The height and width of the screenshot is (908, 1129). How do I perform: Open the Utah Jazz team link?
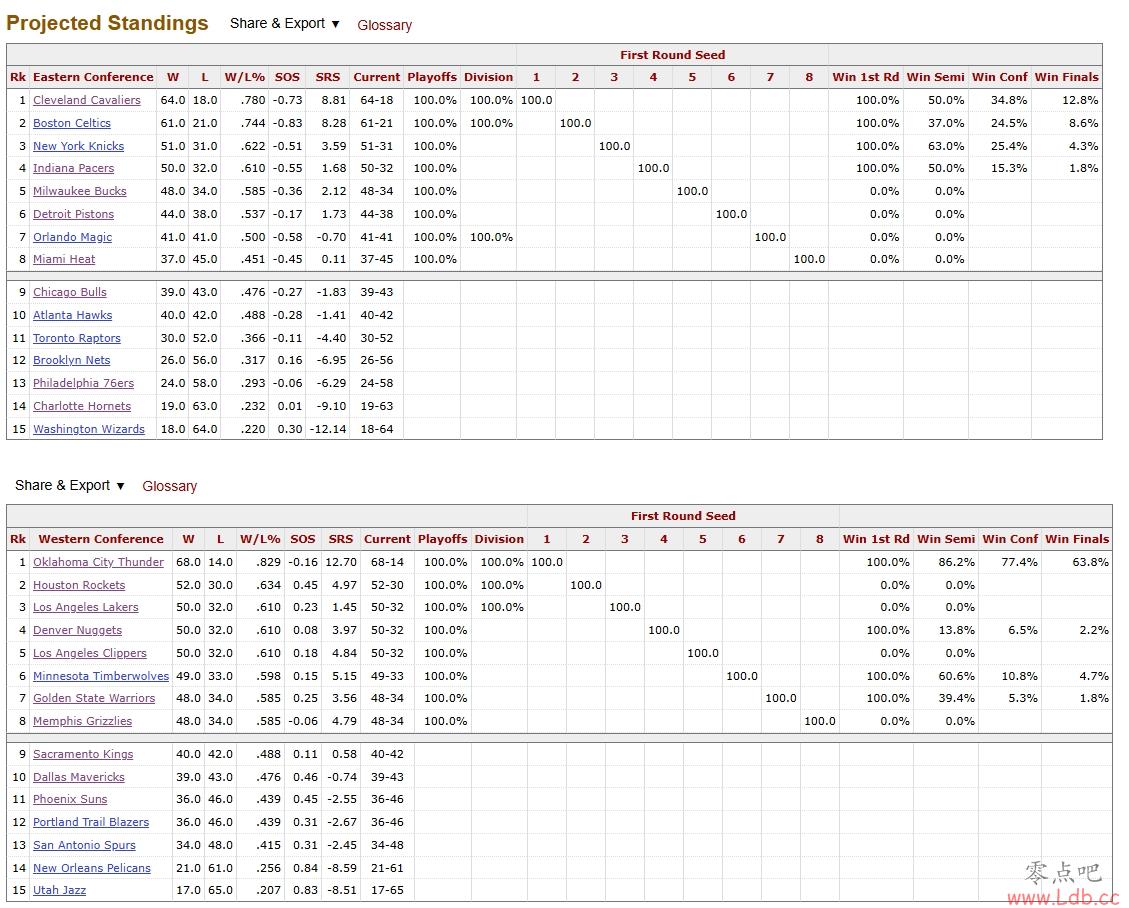pyautogui.click(x=60, y=890)
